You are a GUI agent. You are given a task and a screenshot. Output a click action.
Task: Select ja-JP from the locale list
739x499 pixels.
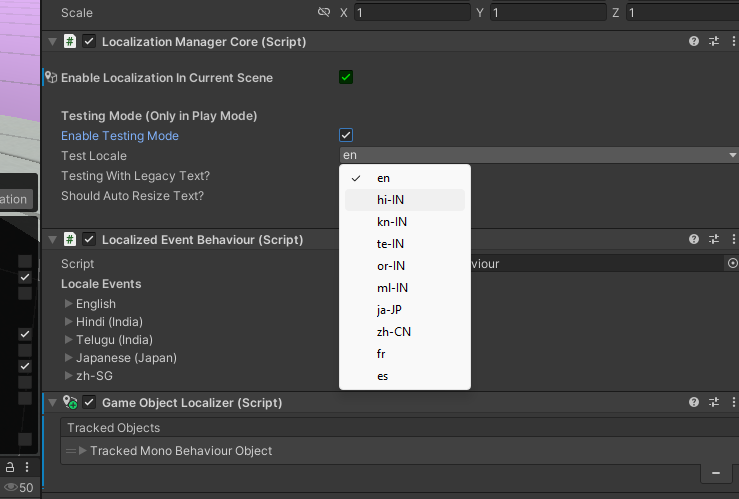click(405, 310)
